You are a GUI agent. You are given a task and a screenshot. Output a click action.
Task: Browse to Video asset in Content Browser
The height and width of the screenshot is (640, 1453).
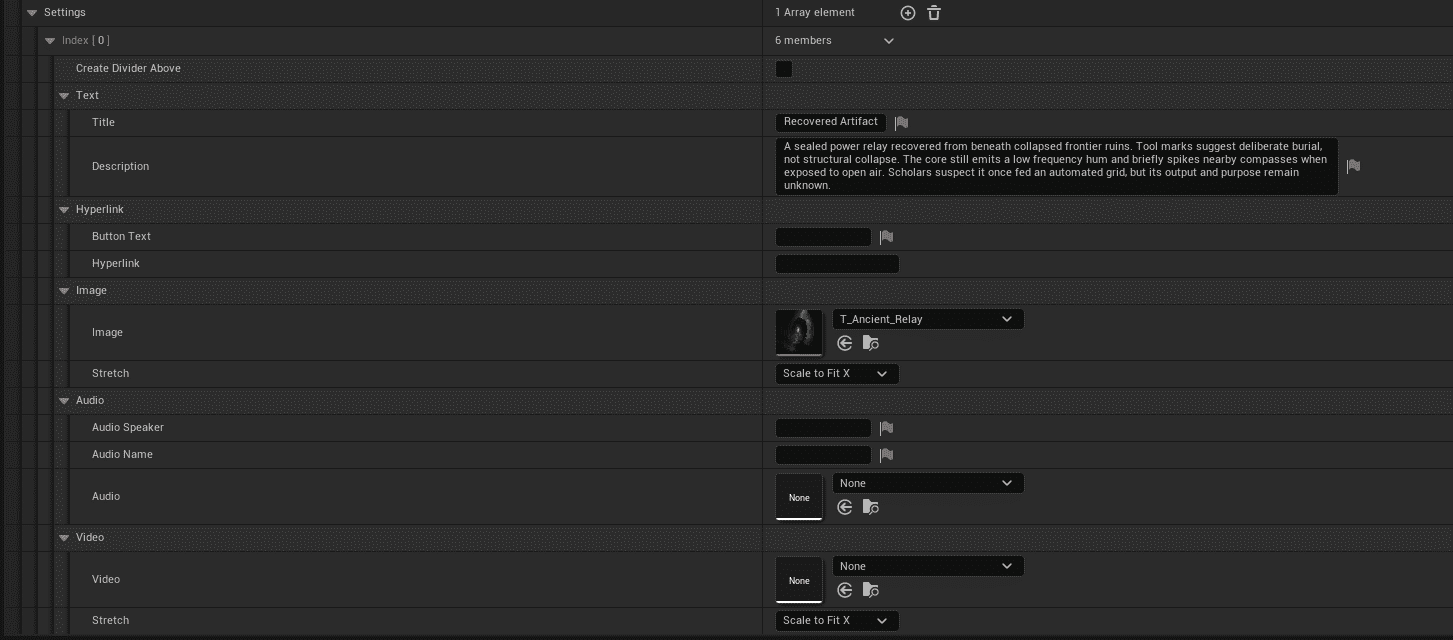[x=871, y=590]
